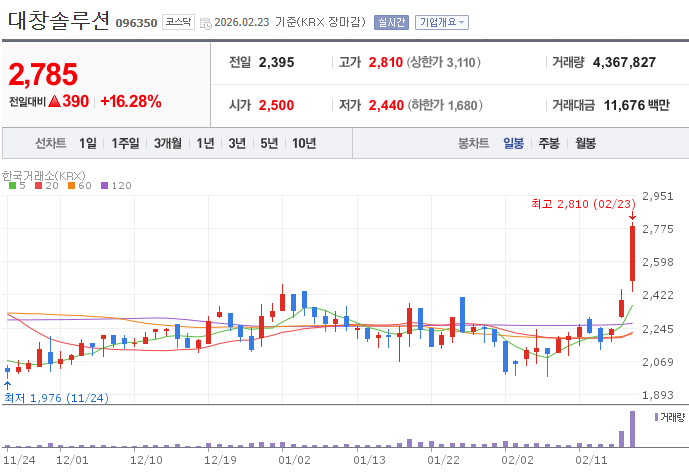Click the current price 2,785
The width and height of the screenshot is (689, 472).
tap(43, 74)
